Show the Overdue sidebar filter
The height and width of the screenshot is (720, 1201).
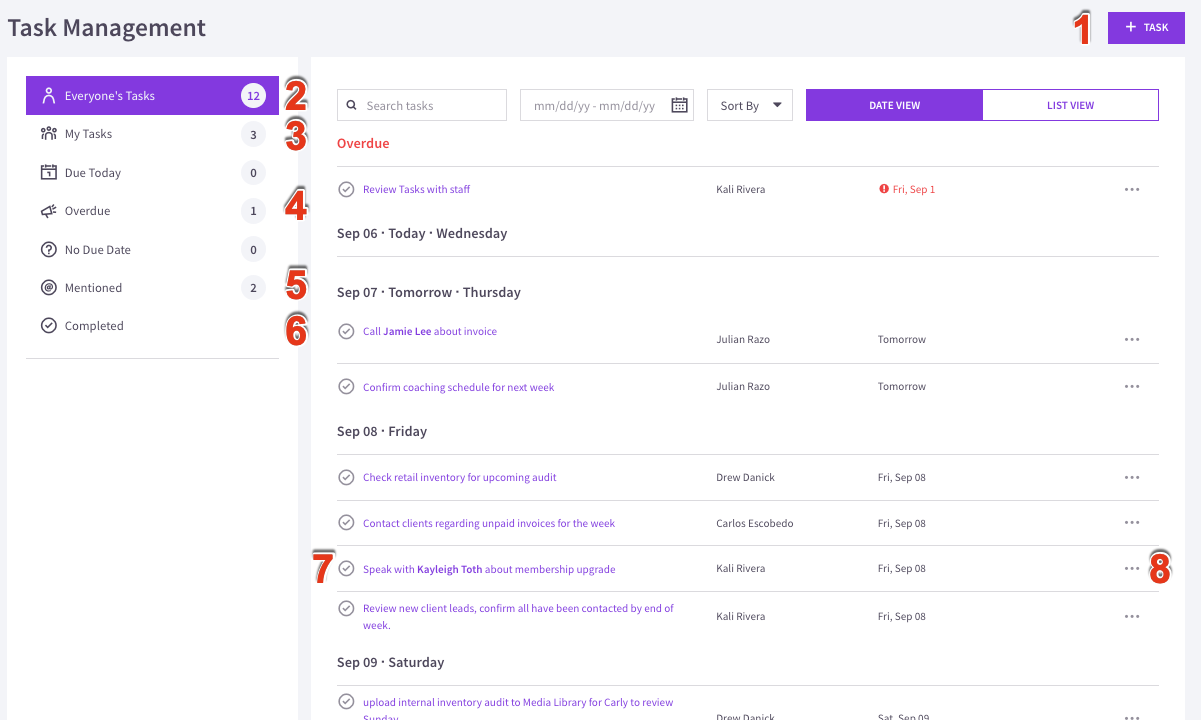pos(152,211)
